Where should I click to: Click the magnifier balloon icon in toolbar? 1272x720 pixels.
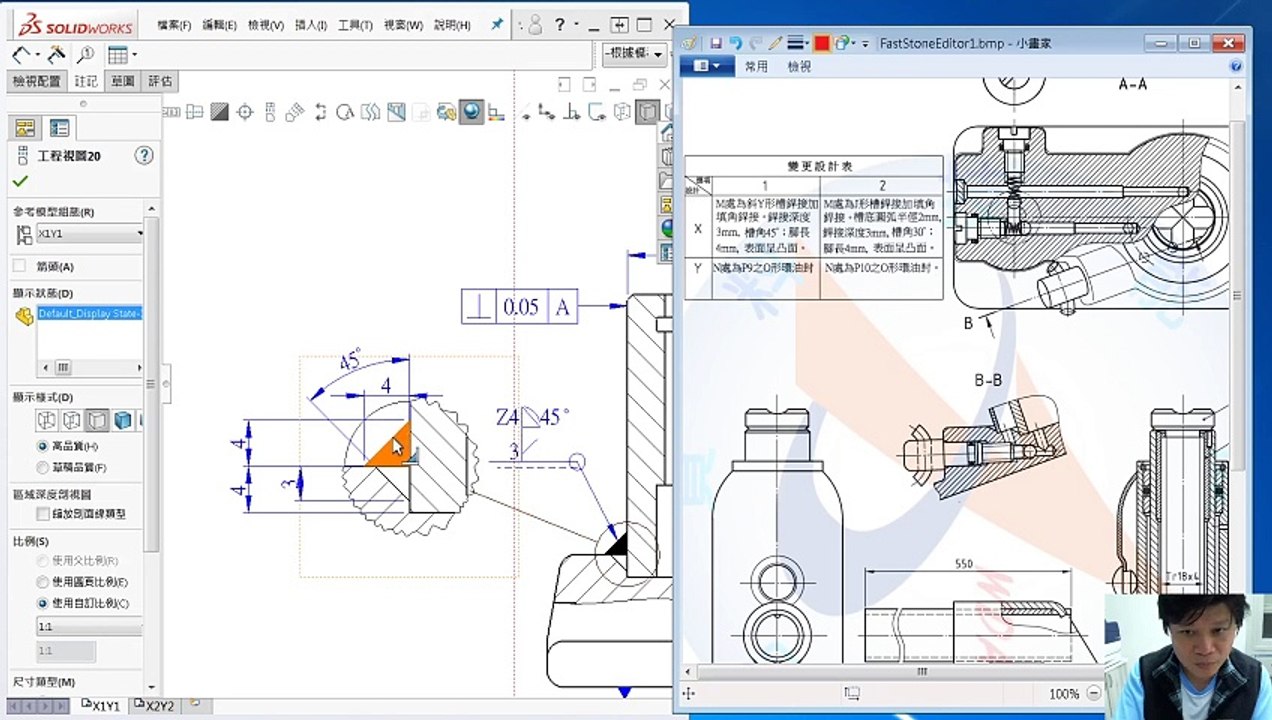(x=86, y=54)
